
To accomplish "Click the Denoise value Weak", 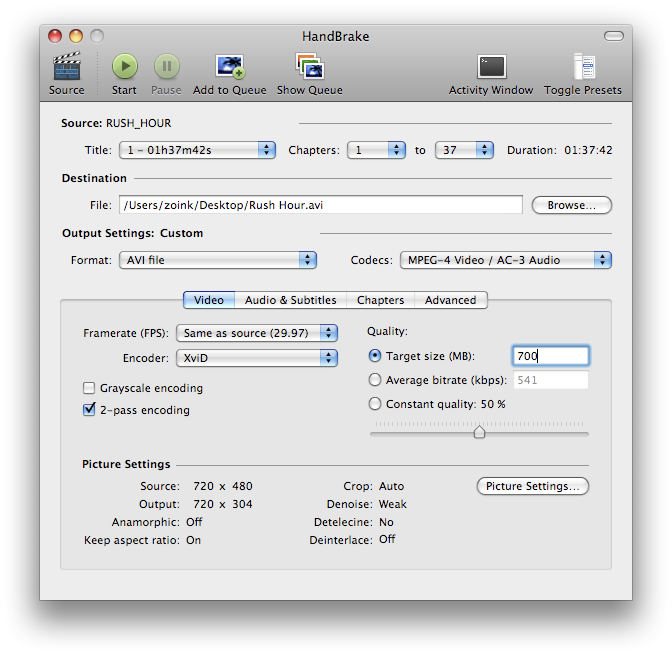I will coord(393,504).
